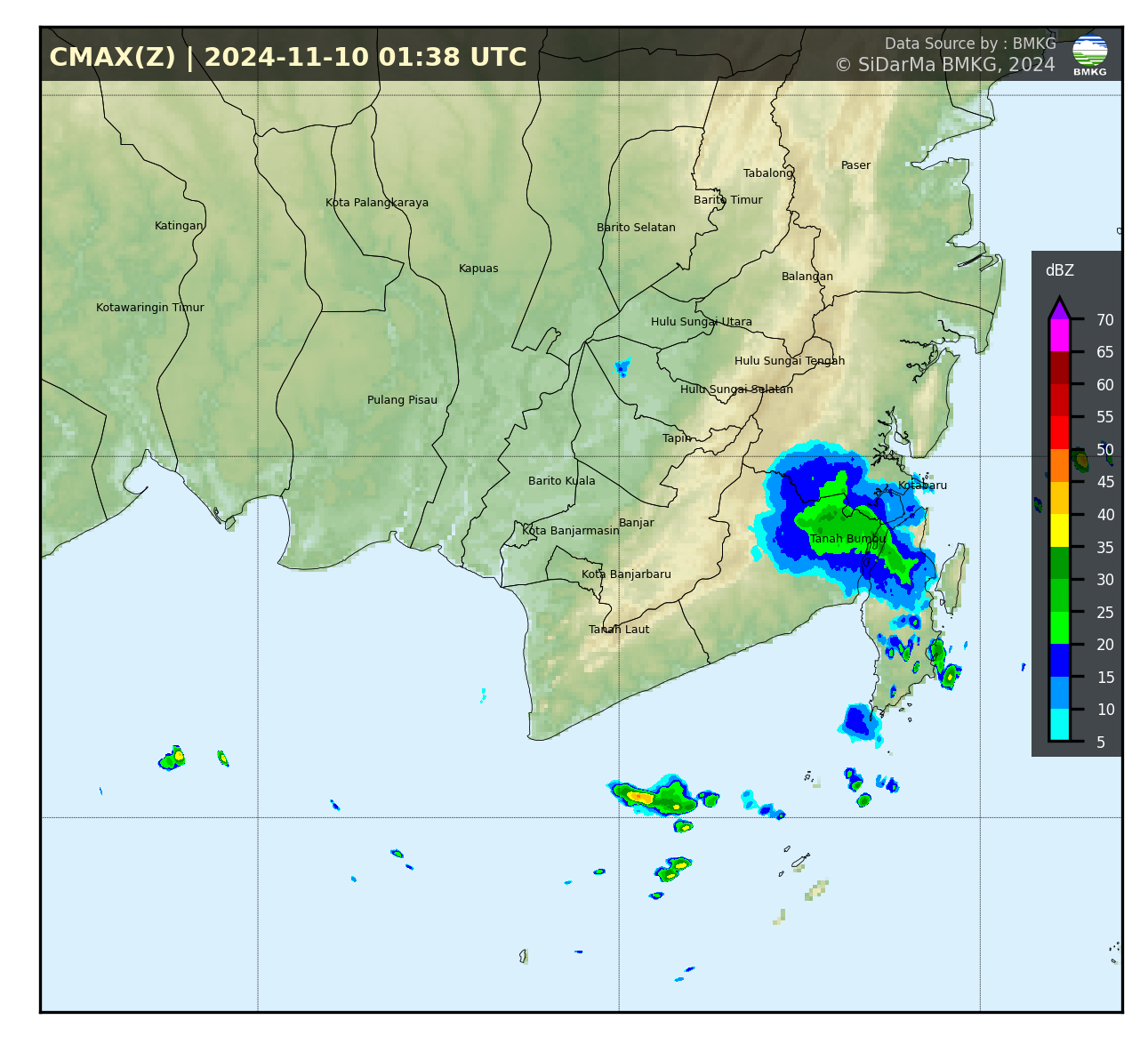The width and height of the screenshot is (1148, 1052).
Task: Pick the orange 45–50 dBZ legend color
Action: 1059,466
